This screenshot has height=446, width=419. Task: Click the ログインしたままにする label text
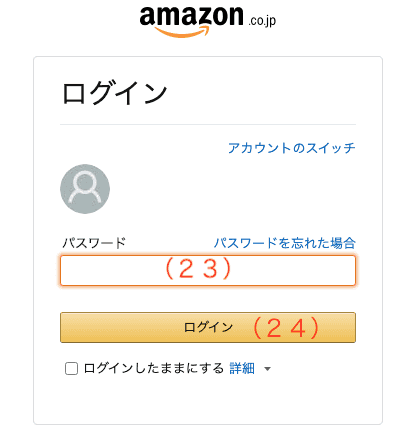(x=154, y=368)
